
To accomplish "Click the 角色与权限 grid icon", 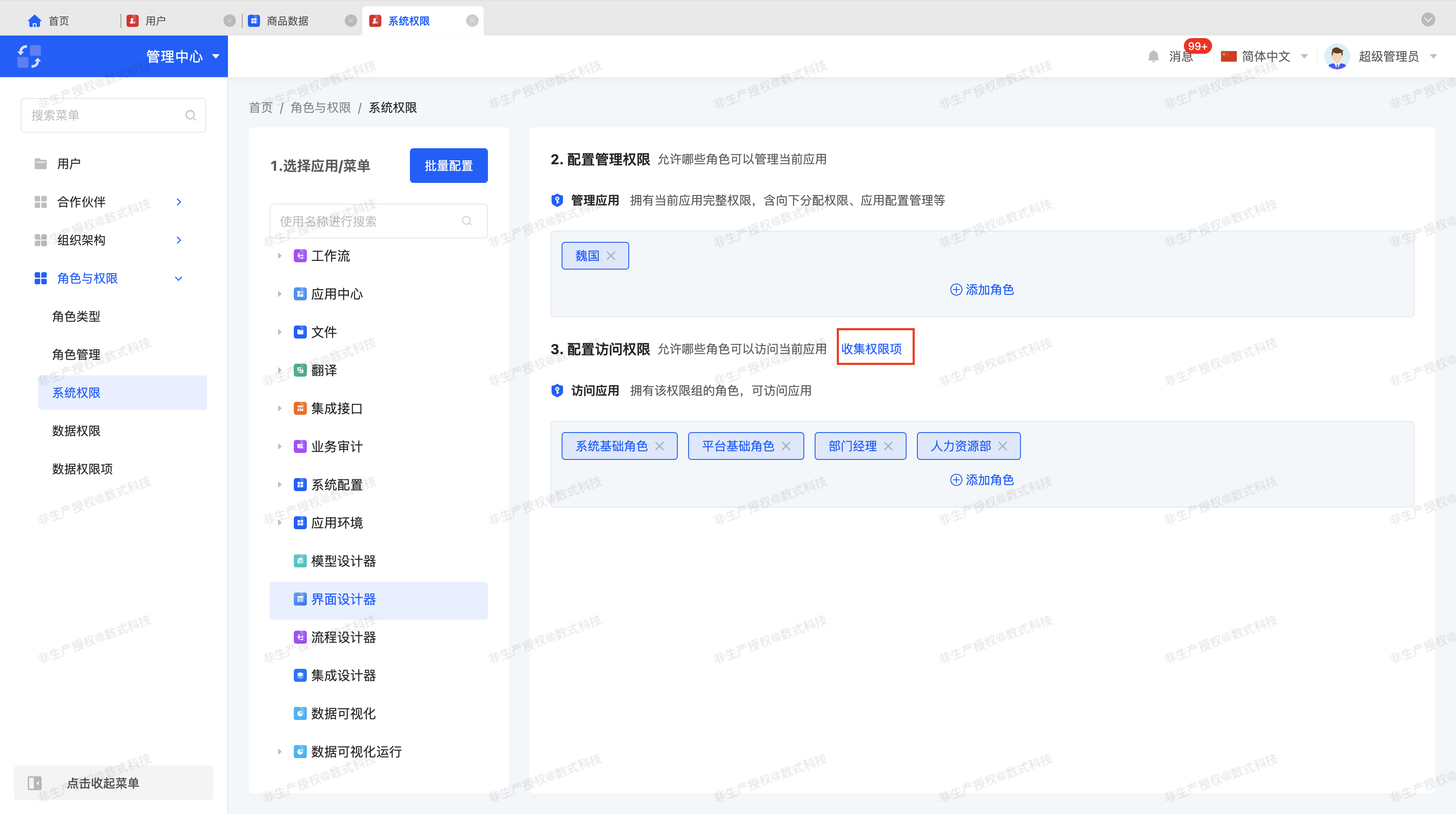I will tap(41, 278).
